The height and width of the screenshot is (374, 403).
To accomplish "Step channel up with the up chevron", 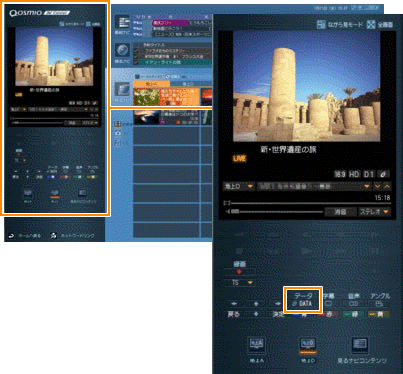I will coord(387,186).
